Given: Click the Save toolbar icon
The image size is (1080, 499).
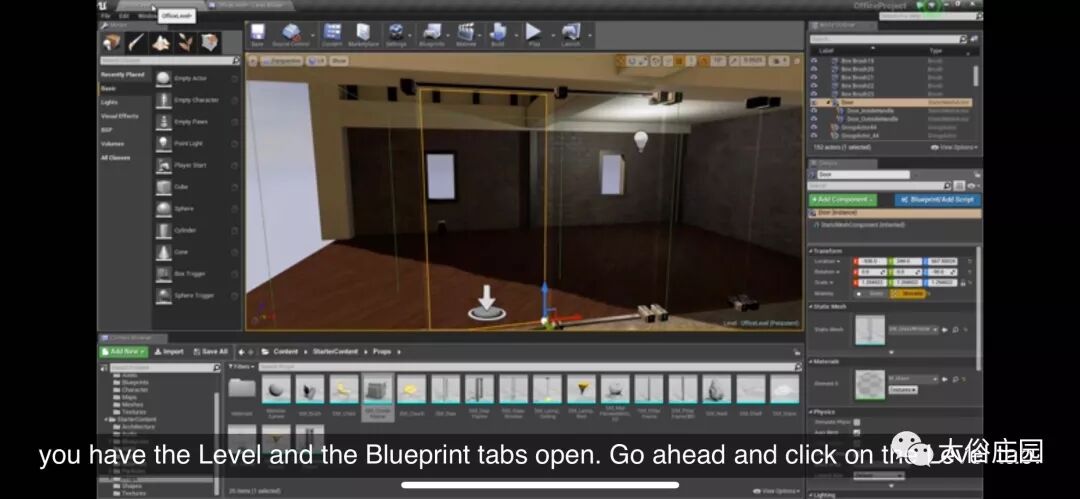Looking at the screenshot, I should [x=257, y=34].
